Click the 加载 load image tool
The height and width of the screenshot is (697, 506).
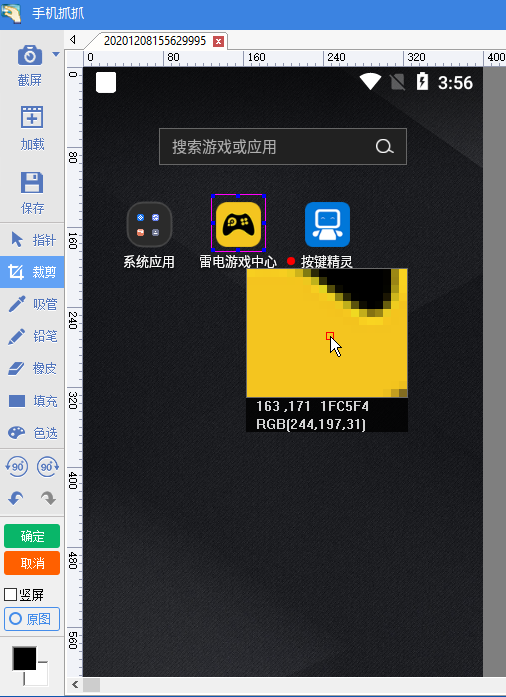click(32, 128)
